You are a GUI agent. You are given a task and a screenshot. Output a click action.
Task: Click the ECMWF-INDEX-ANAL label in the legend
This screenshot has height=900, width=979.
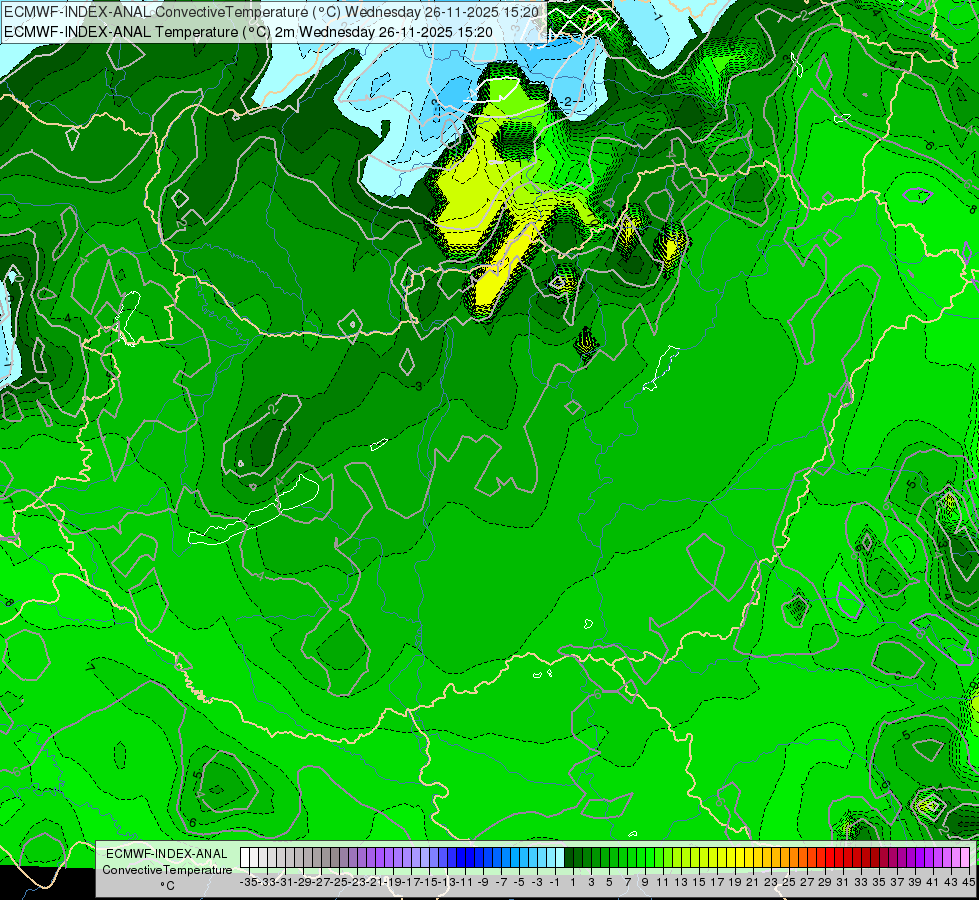pyautogui.click(x=167, y=854)
